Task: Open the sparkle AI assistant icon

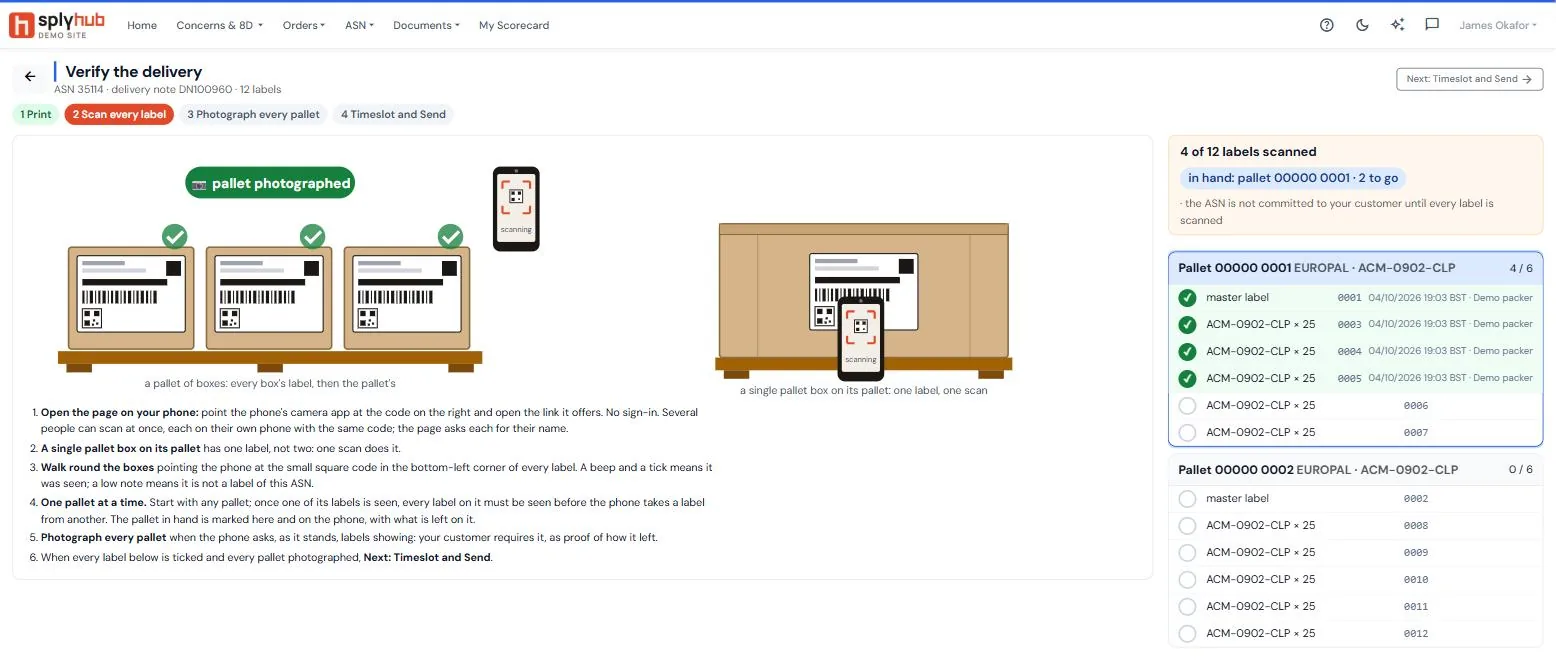Action: click(1397, 25)
